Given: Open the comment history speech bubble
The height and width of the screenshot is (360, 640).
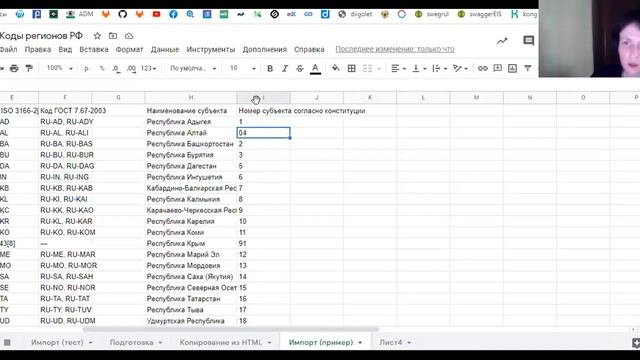Looking at the screenshot, I should pyautogui.click(x=529, y=40).
